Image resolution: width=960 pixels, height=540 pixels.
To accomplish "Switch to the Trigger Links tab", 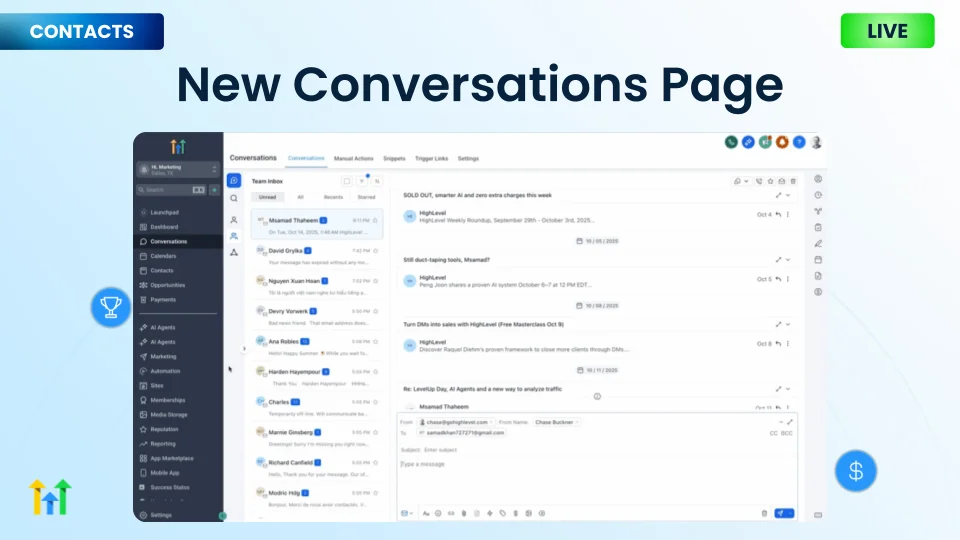I will pos(432,159).
